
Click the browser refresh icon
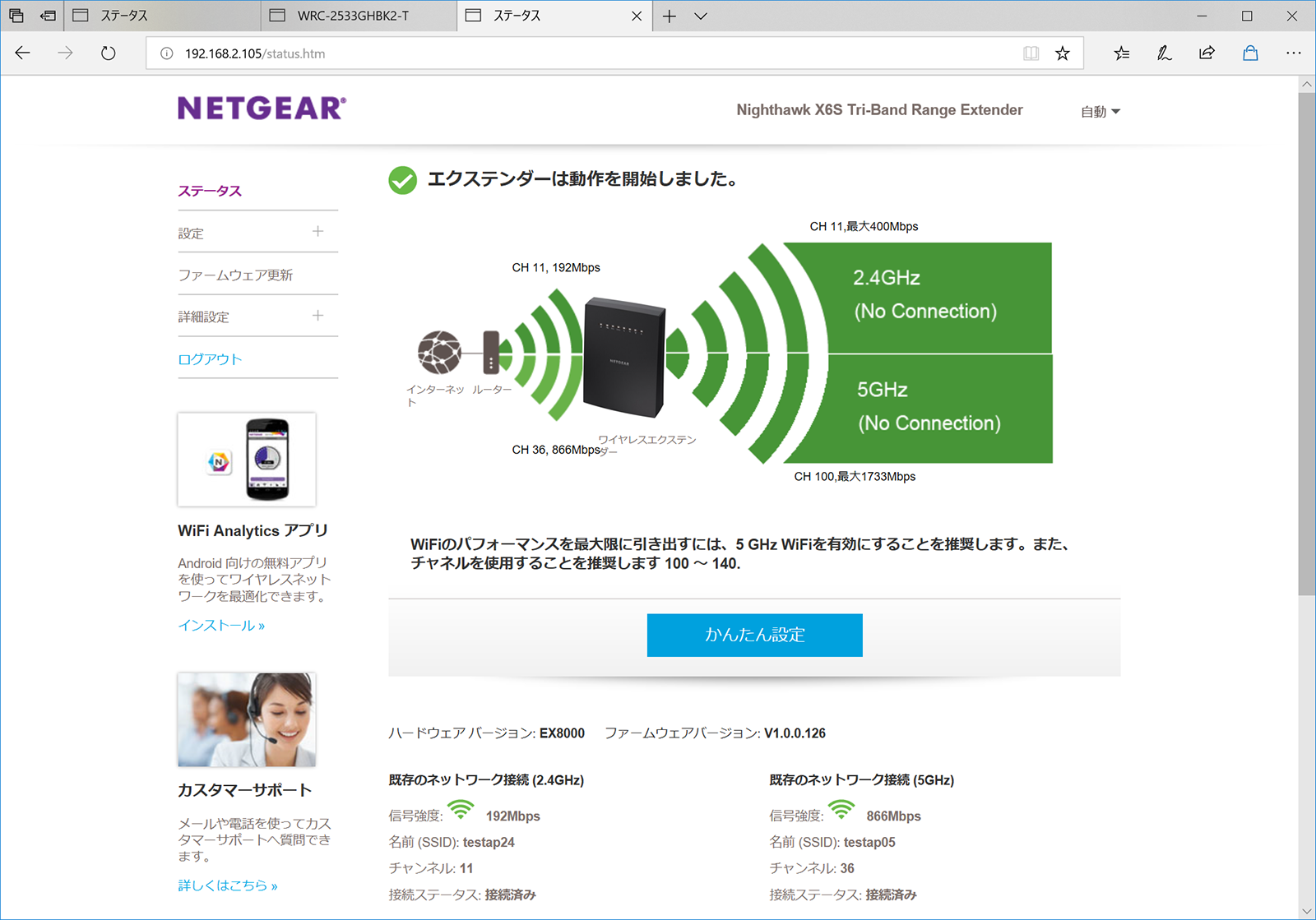[x=108, y=53]
